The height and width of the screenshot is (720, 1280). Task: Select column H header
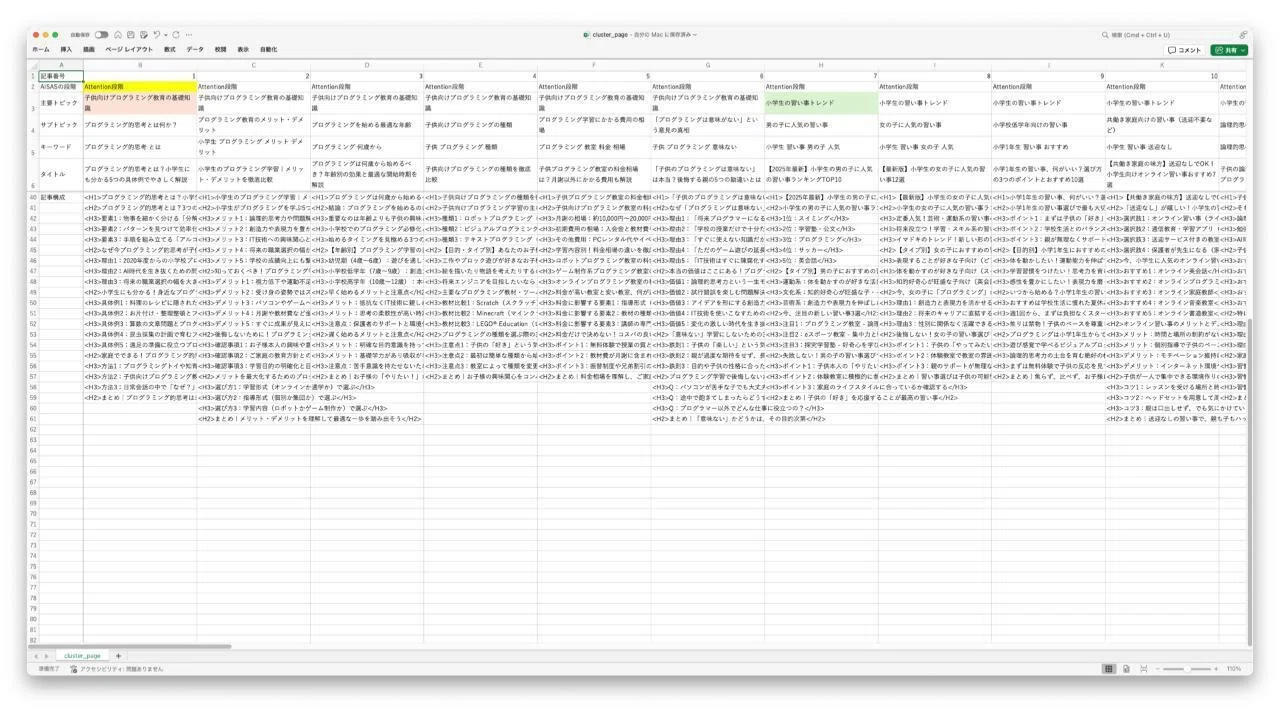click(x=821, y=66)
